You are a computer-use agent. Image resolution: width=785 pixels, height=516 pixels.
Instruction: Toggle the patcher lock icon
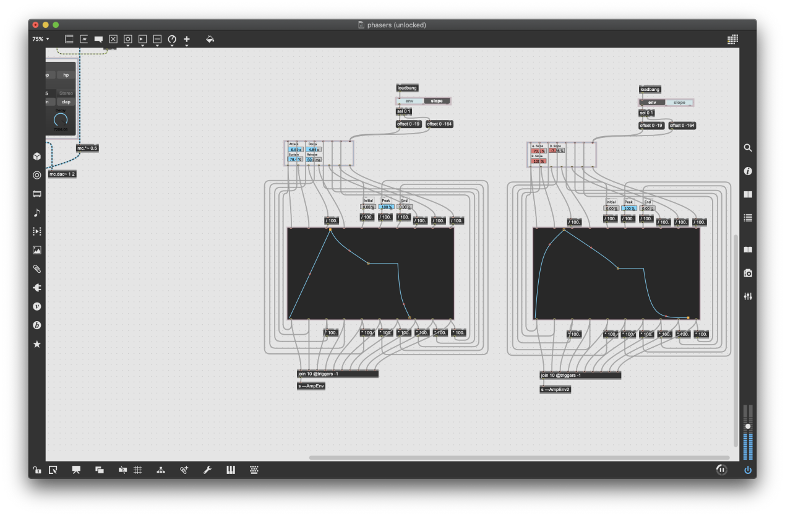[x=37, y=469]
